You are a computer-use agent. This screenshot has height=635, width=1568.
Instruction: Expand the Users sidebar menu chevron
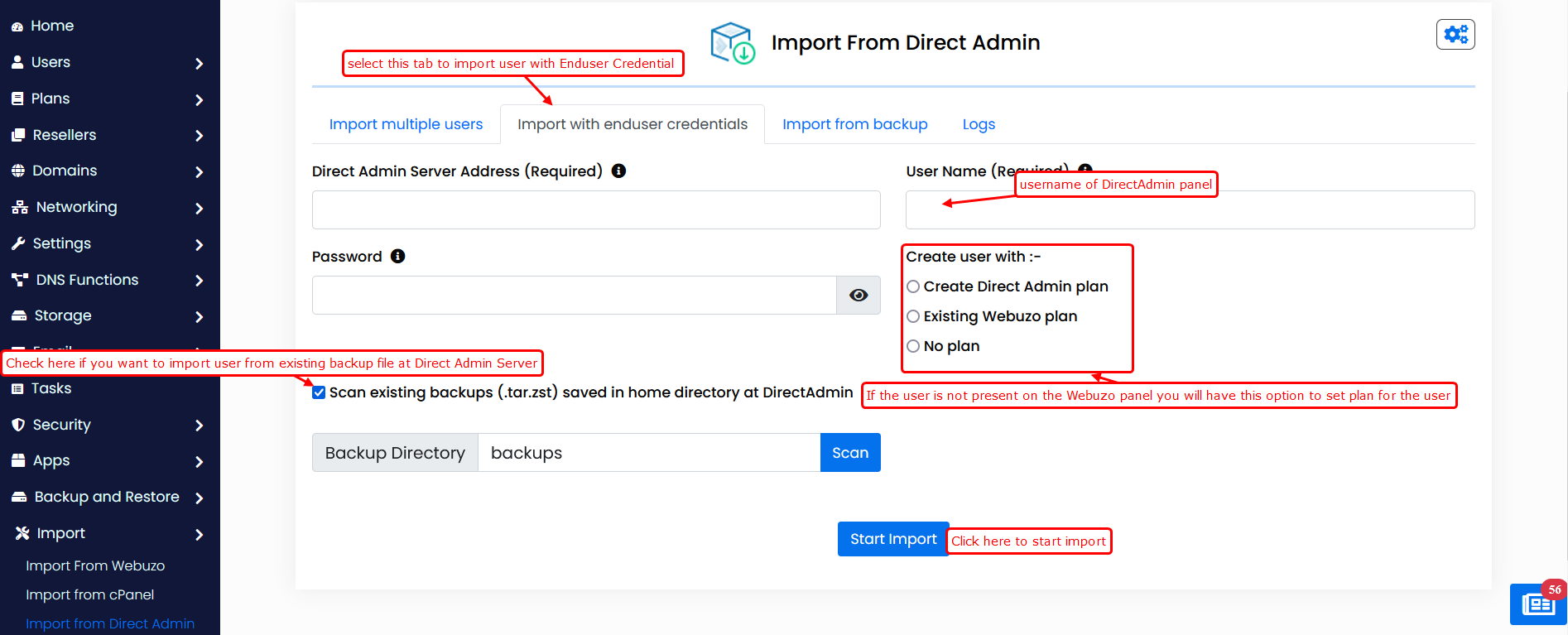tap(199, 63)
